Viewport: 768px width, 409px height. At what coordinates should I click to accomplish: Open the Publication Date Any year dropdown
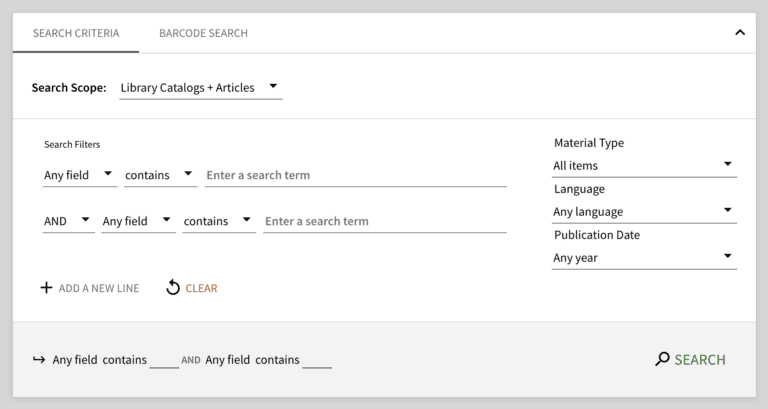644,257
